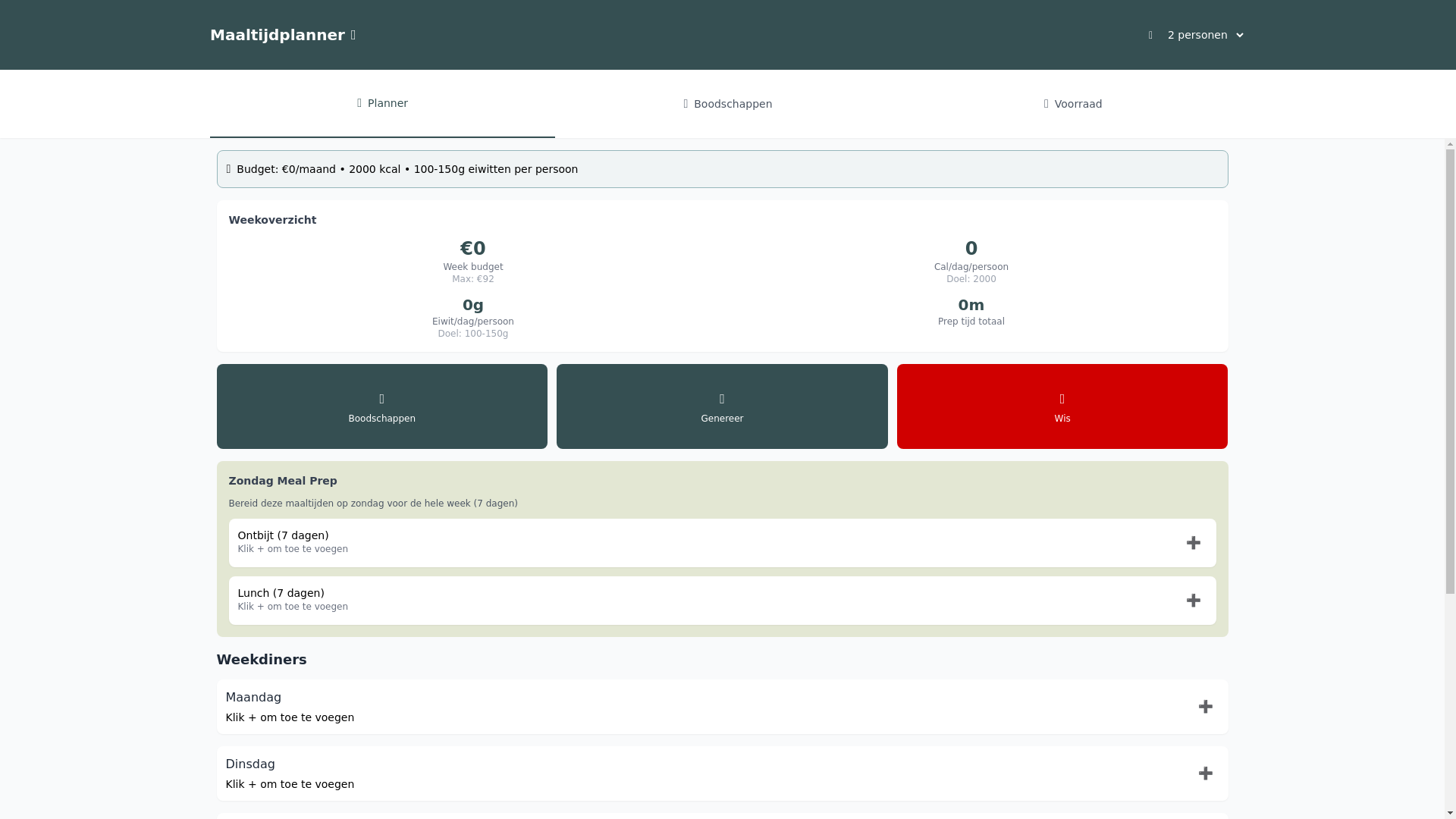The width and height of the screenshot is (1456, 819).
Task: Click the €0 Week budget value
Action: 473,249
